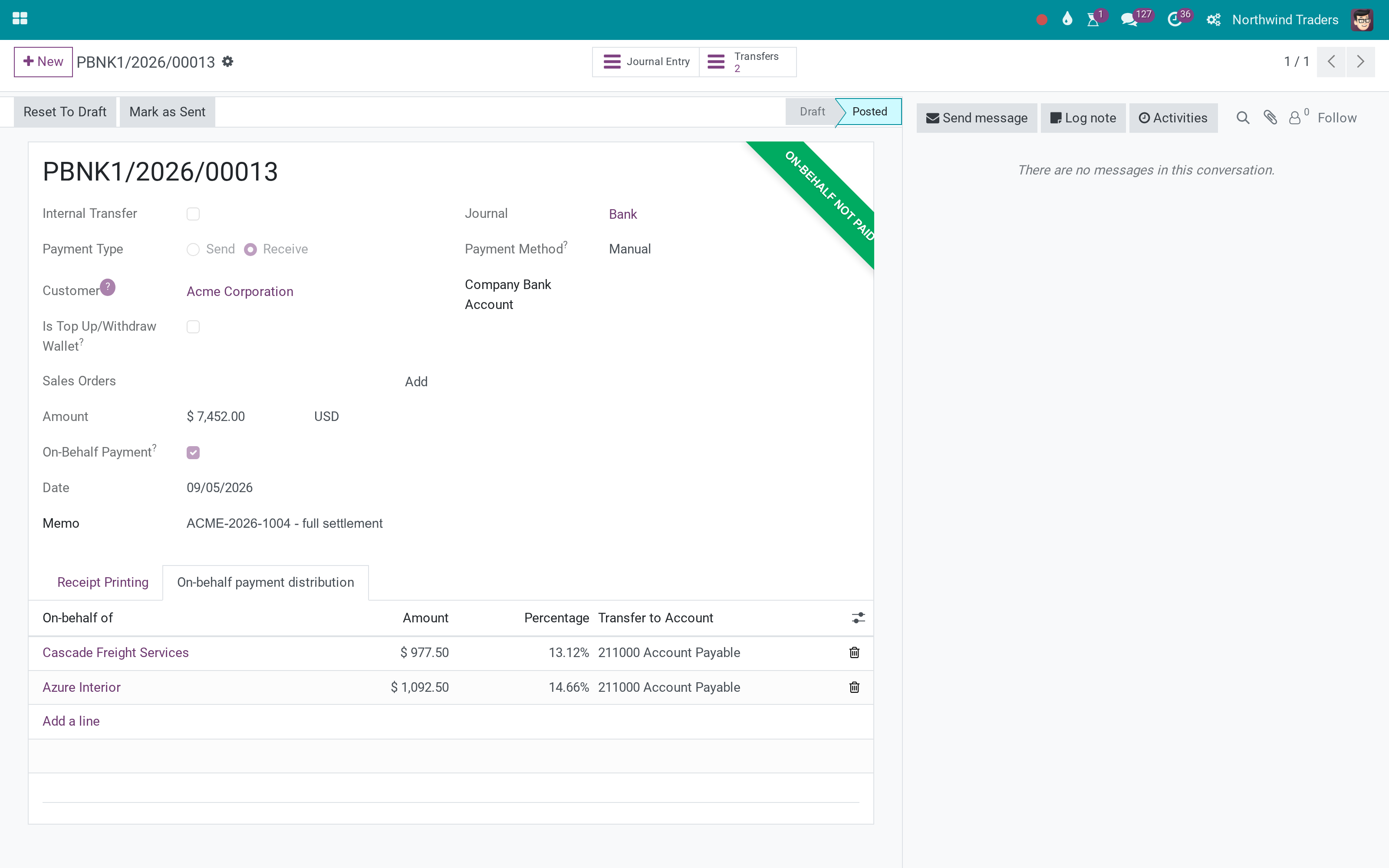Attach files with paperclip icon

1270,118
